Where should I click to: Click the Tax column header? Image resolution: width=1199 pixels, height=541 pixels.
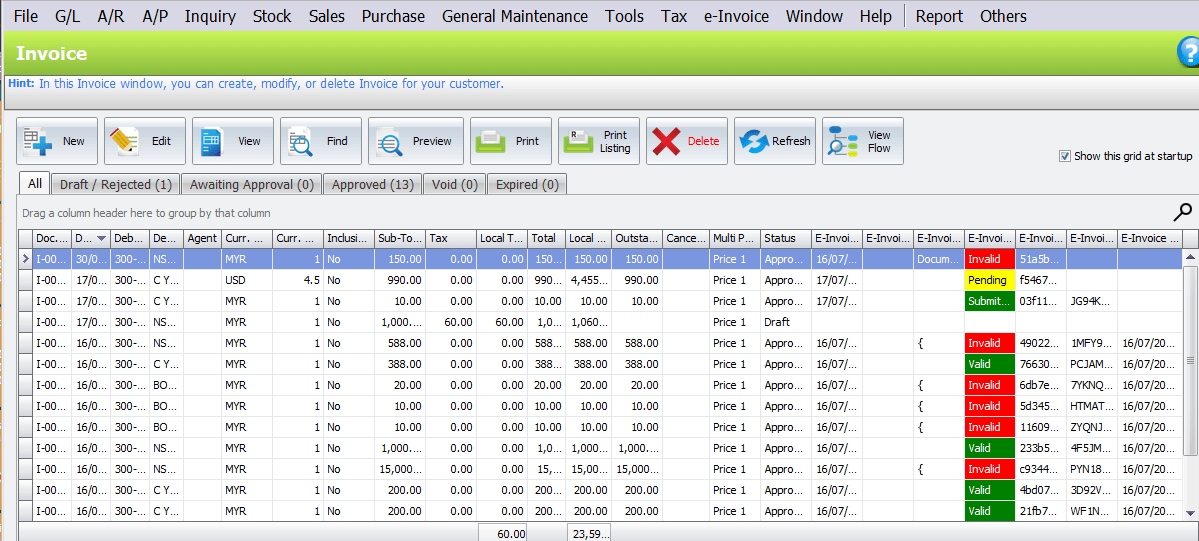pyautogui.click(x=451, y=238)
